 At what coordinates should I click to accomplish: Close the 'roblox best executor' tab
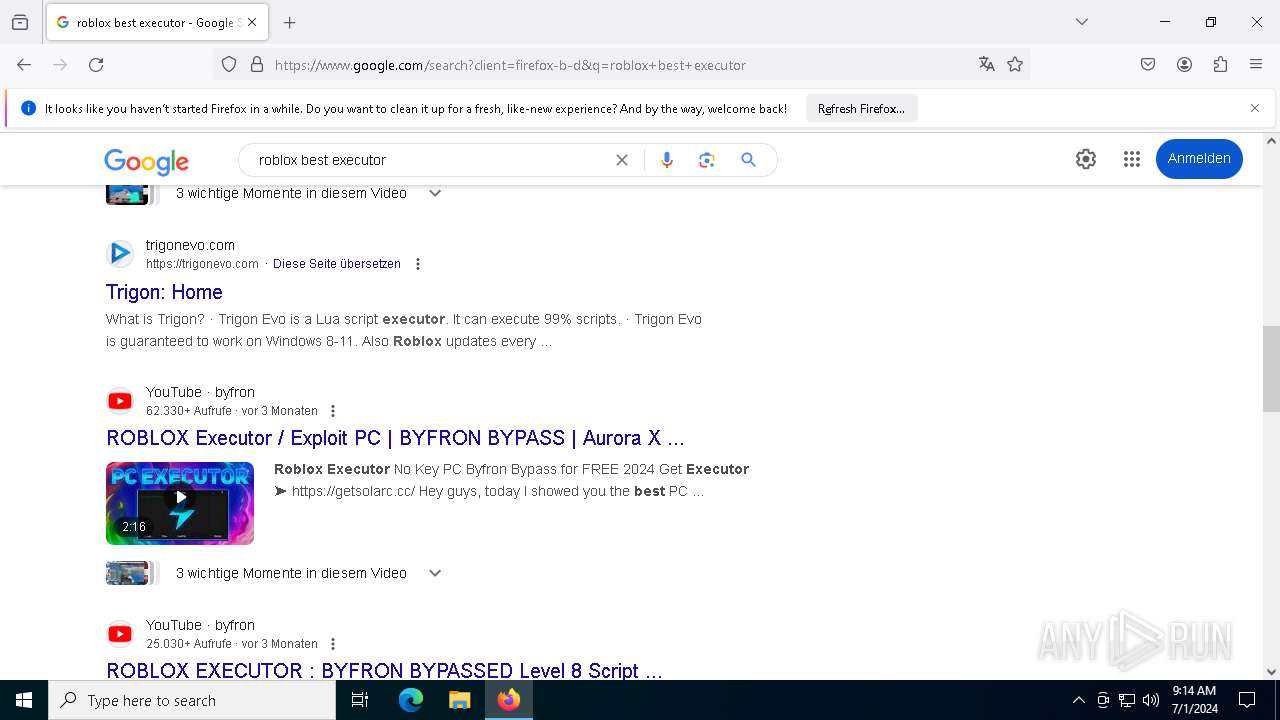[x=252, y=22]
